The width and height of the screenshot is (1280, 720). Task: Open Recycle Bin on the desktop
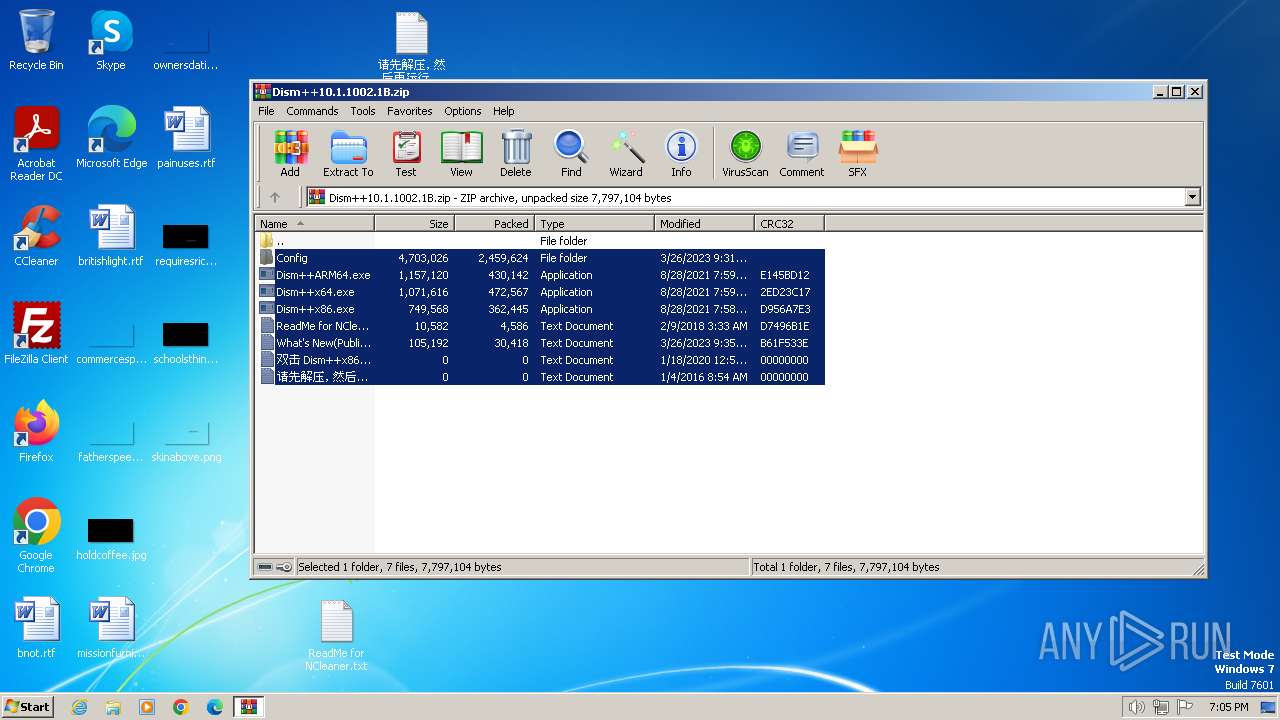point(36,40)
